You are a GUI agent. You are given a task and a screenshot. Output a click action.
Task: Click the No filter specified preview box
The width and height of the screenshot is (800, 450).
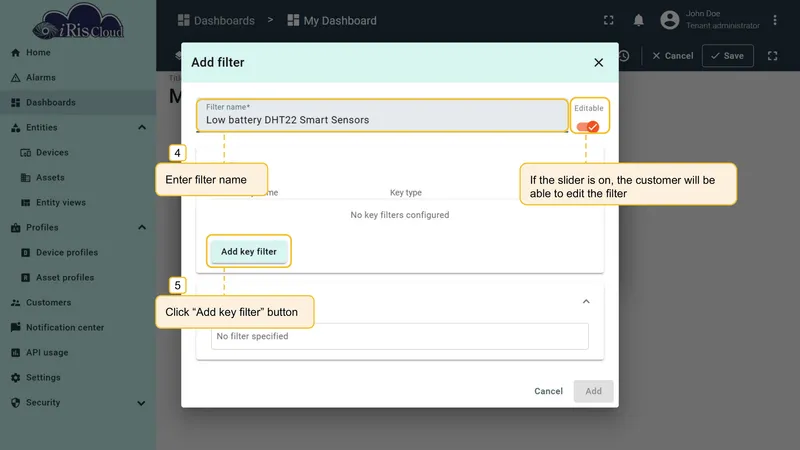point(400,336)
